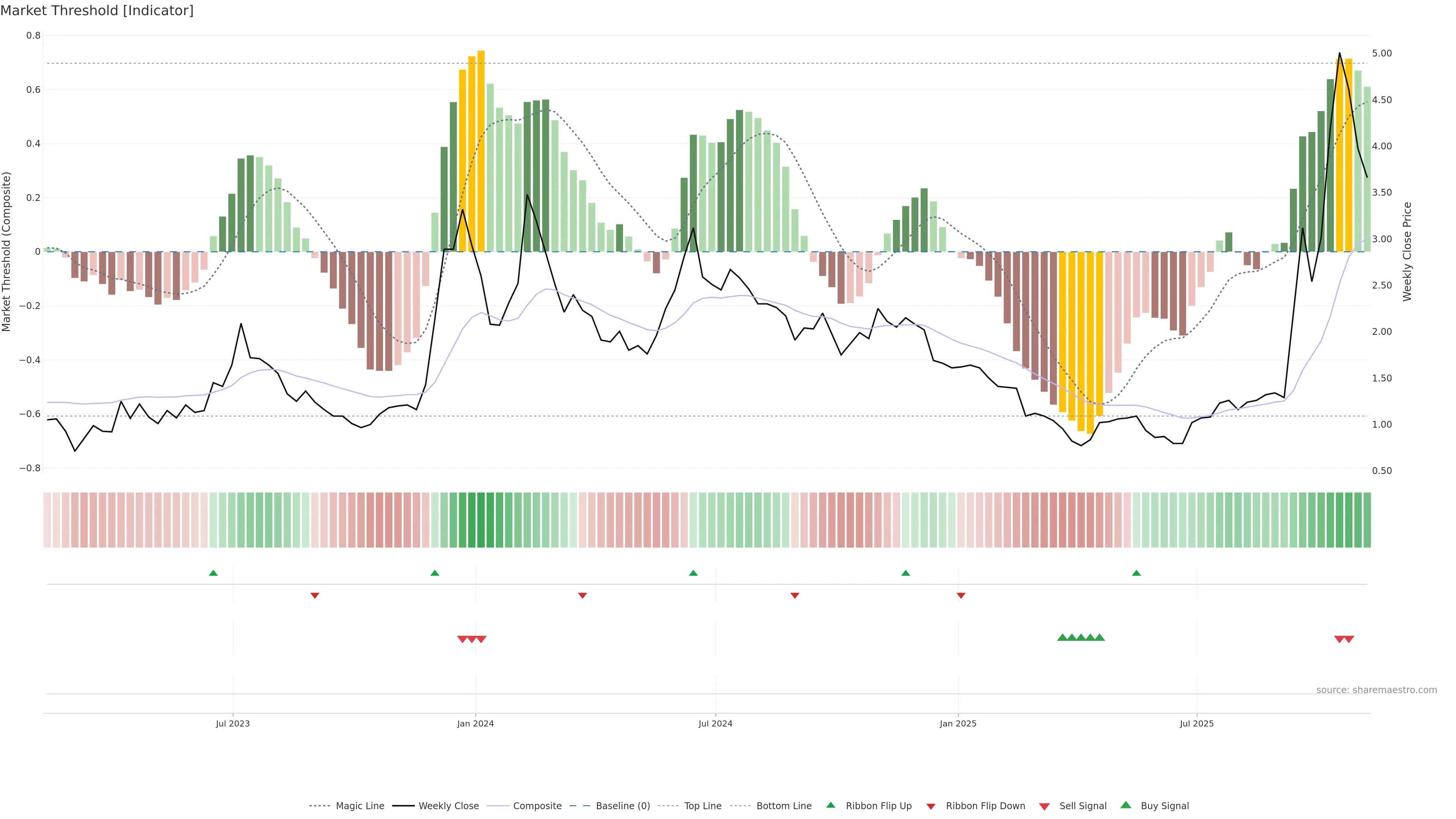This screenshot has width=1456, height=819.
Task: Click the source: sharemaestro.com text
Action: pyautogui.click(x=1376, y=690)
